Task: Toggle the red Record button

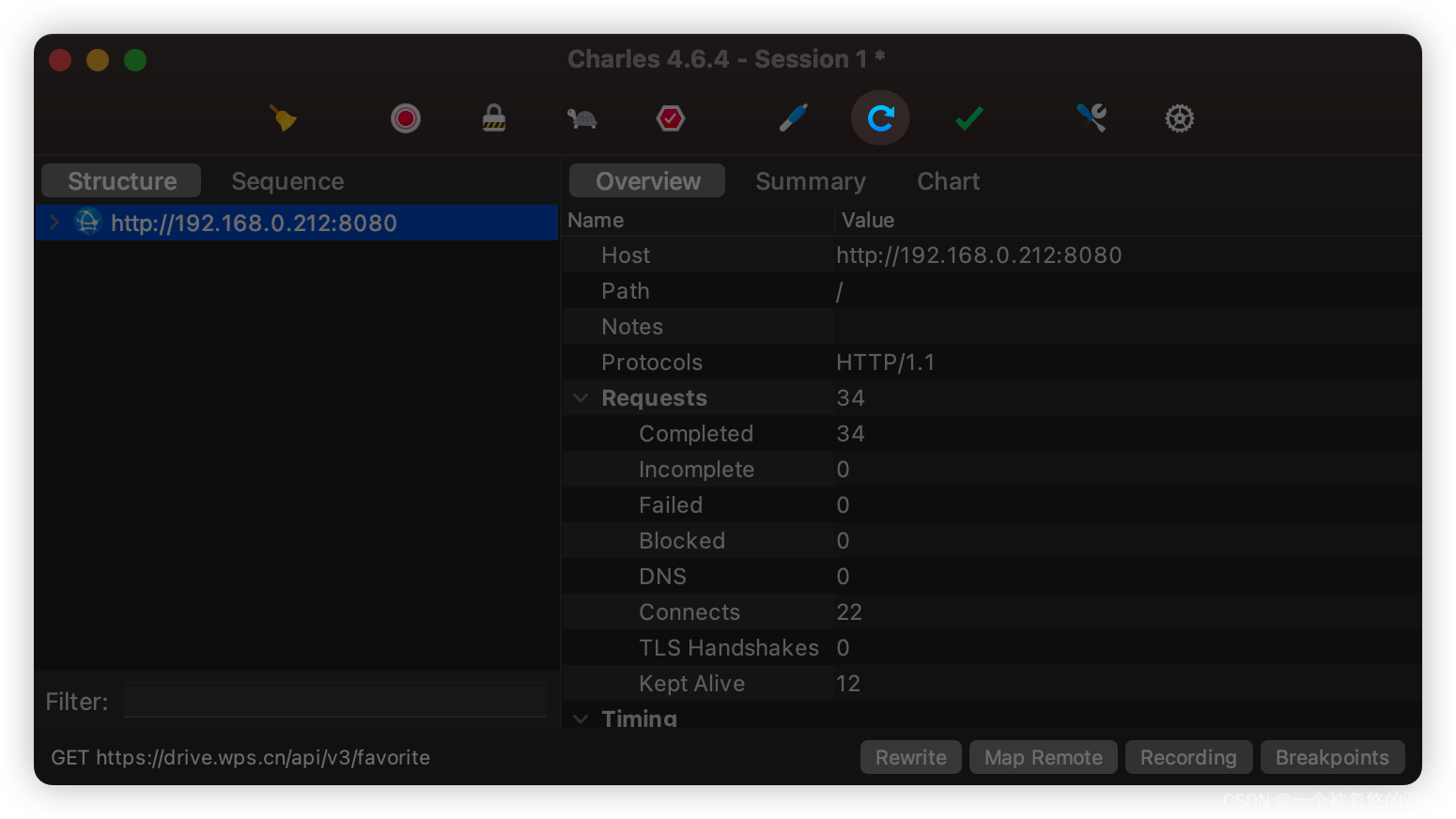Action: pyautogui.click(x=406, y=118)
